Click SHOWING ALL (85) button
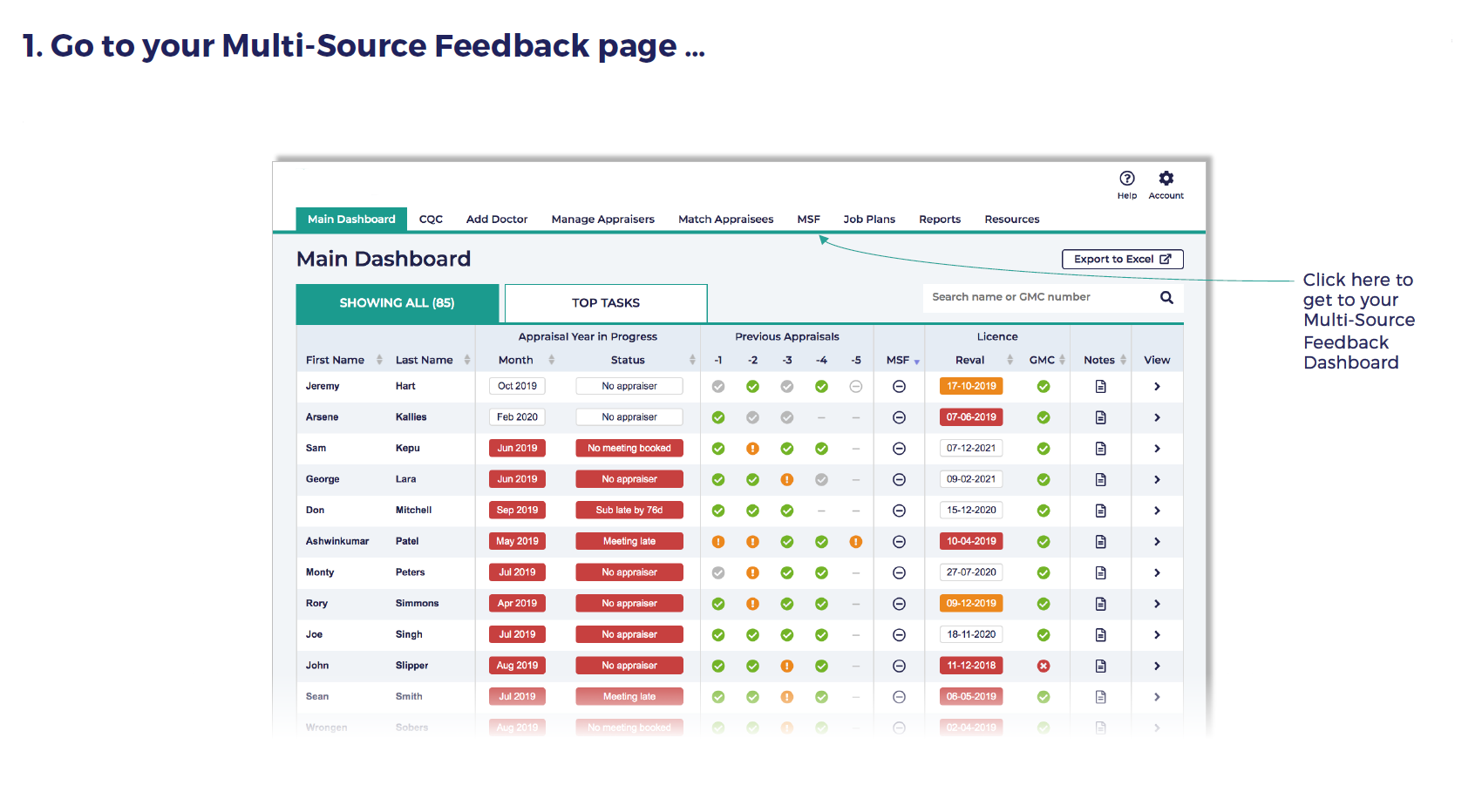The width and height of the screenshot is (1482, 812). [397, 303]
